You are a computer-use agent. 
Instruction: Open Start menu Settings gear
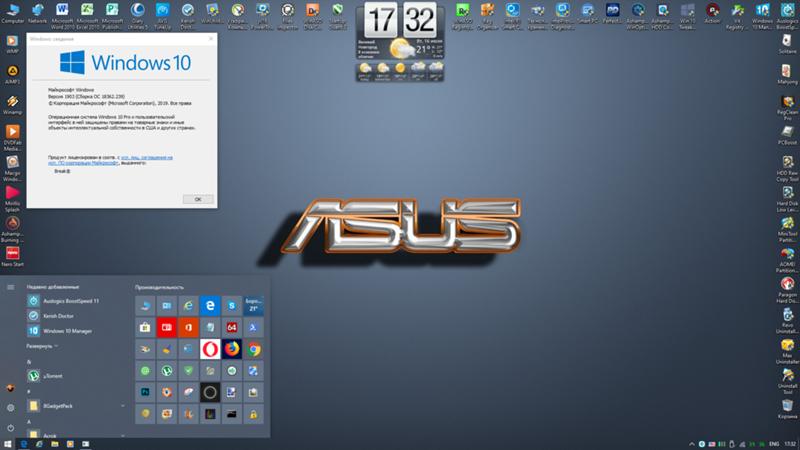tap(10, 408)
